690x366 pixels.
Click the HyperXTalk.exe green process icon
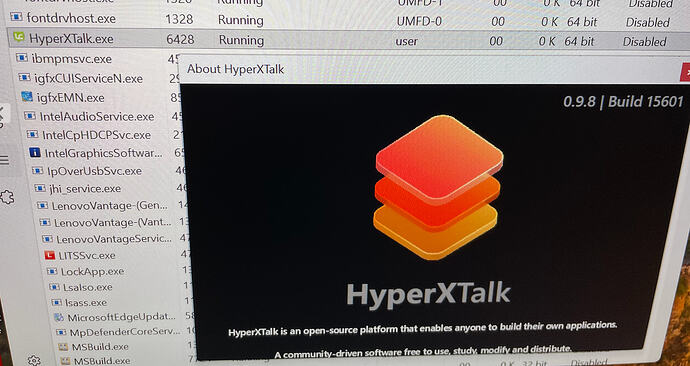pyautogui.click(x=18, y=37)
